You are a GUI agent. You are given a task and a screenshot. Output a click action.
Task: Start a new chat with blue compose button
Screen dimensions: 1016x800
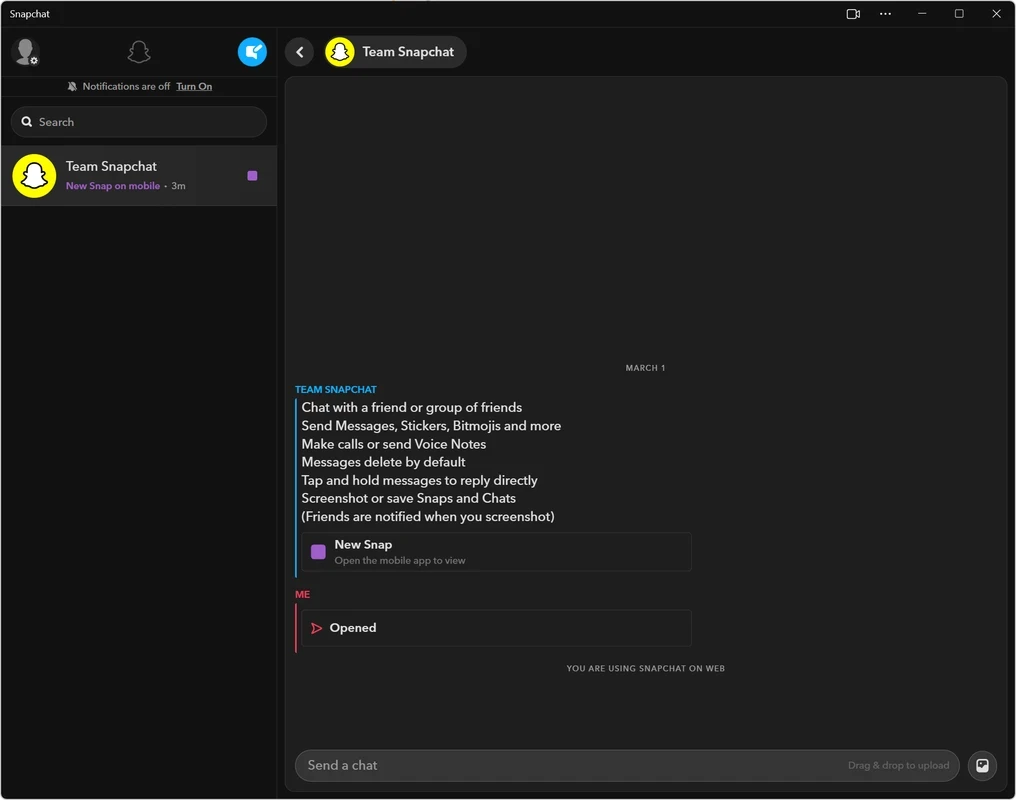coord(252,52)
